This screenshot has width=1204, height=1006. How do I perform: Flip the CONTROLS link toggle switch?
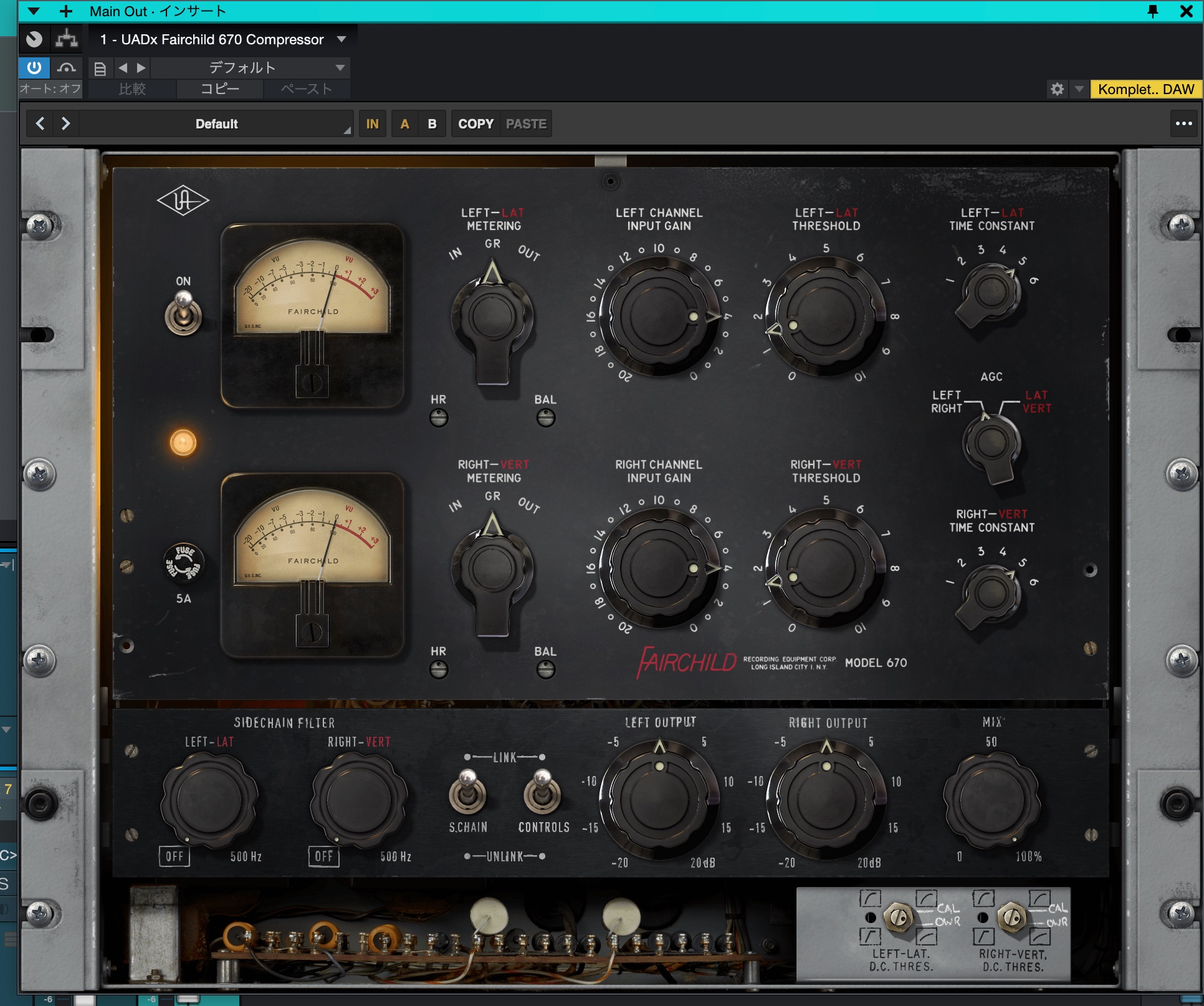pos(542,792)
